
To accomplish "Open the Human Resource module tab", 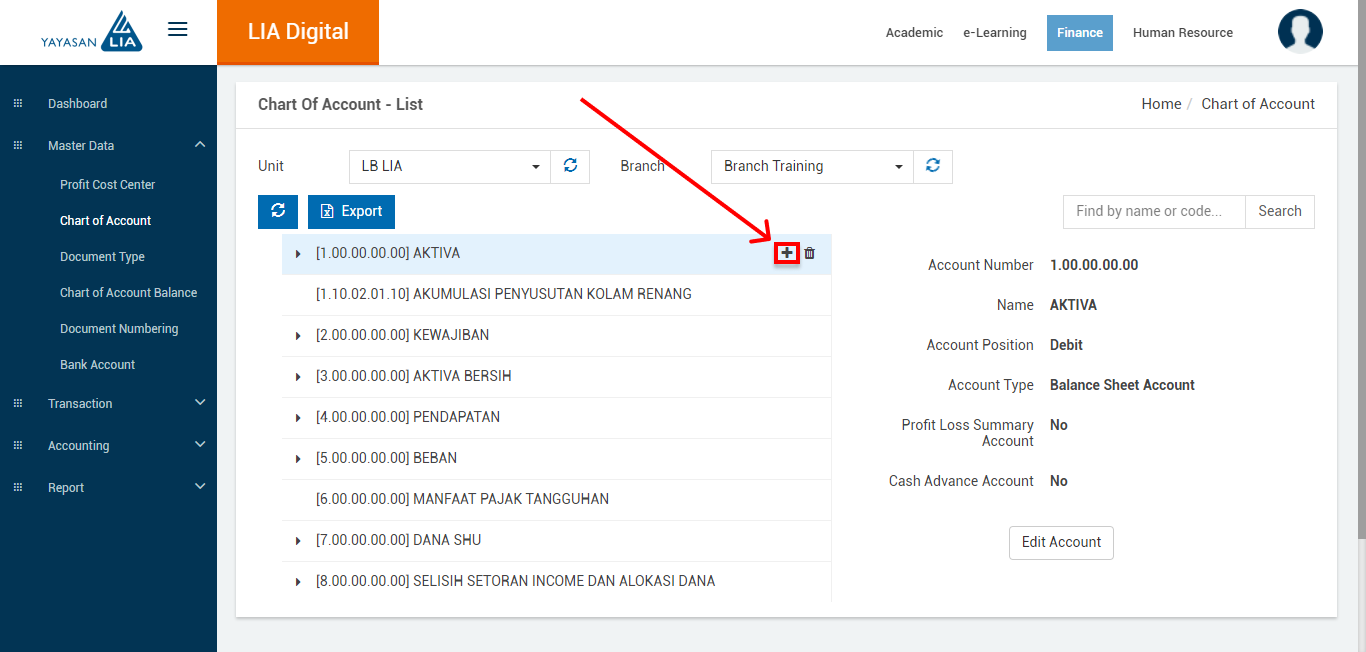I will (1182, 33).
